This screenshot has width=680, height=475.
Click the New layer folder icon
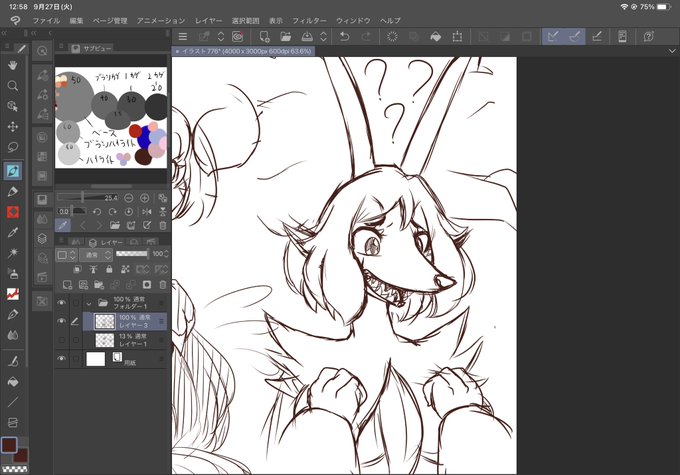pyautogui.click(x=99, y=285)
